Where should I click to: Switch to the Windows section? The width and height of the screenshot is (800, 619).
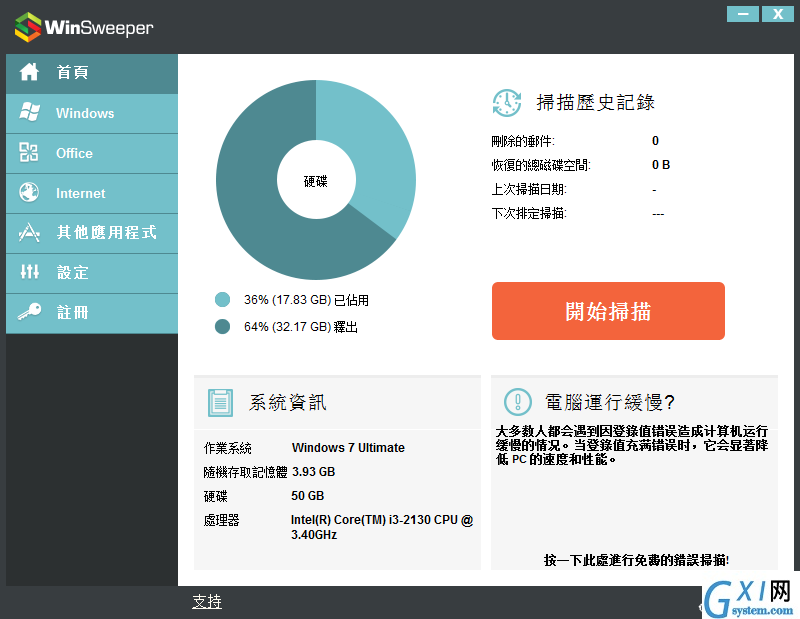(x=92, y=113)
